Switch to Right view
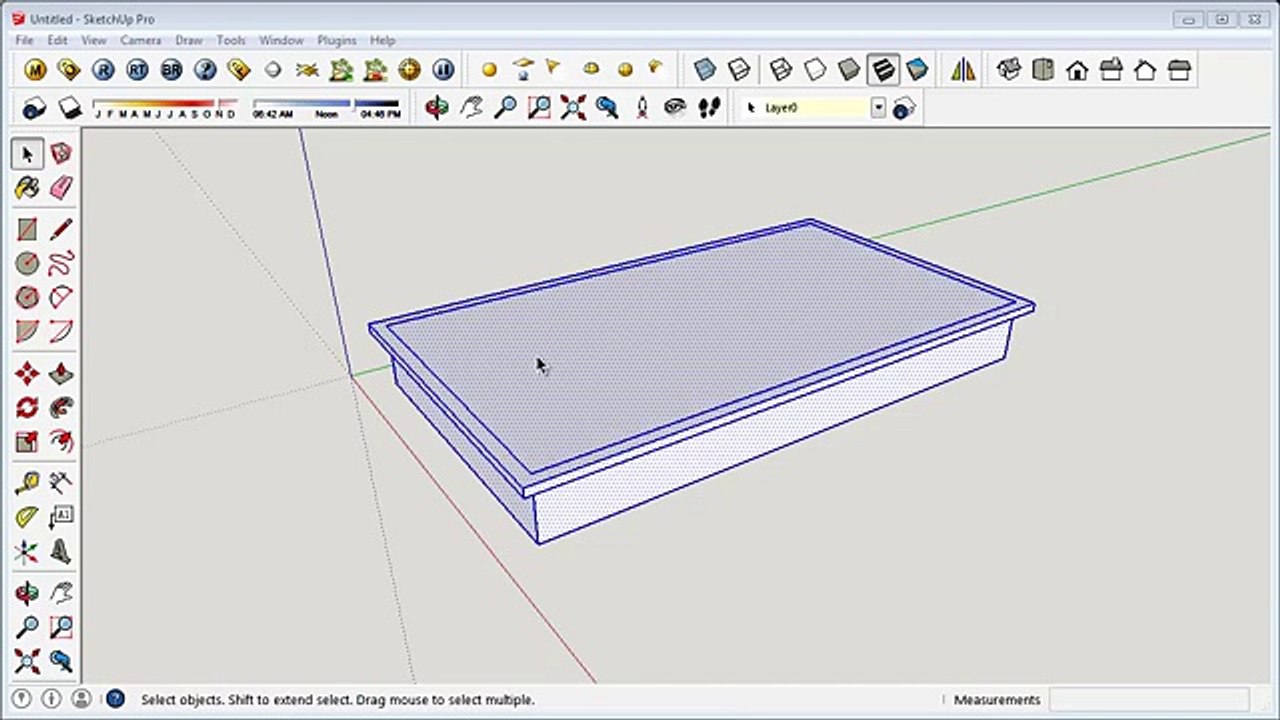Viewport: 1280px width, 720px height. [x=1111, y=70]
